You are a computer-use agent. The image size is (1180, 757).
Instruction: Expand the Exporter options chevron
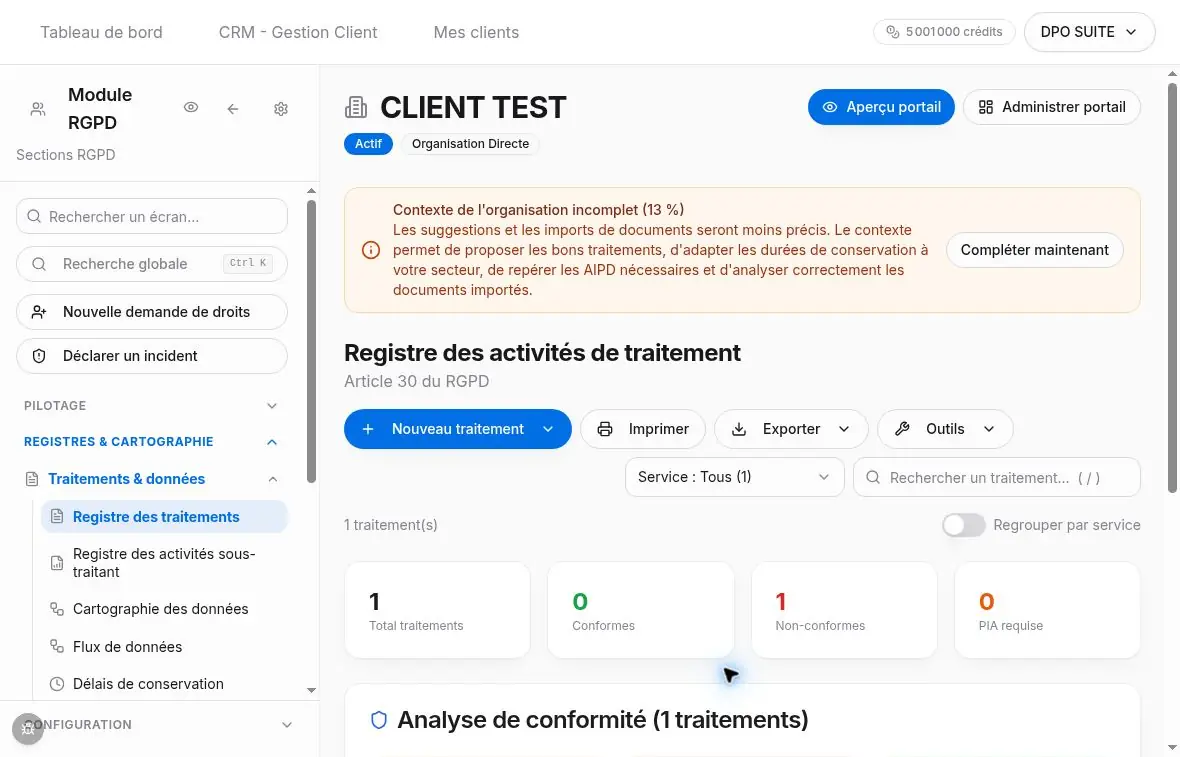click(844, 429)
